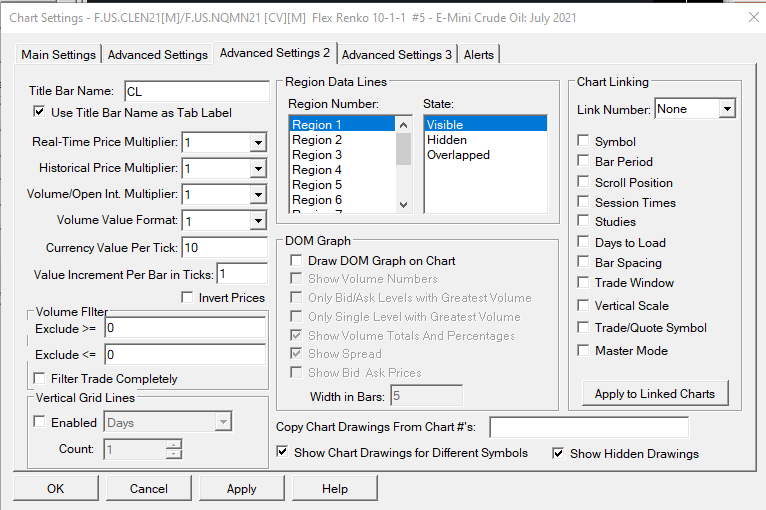Open the Alerts tab

(479, 54)
